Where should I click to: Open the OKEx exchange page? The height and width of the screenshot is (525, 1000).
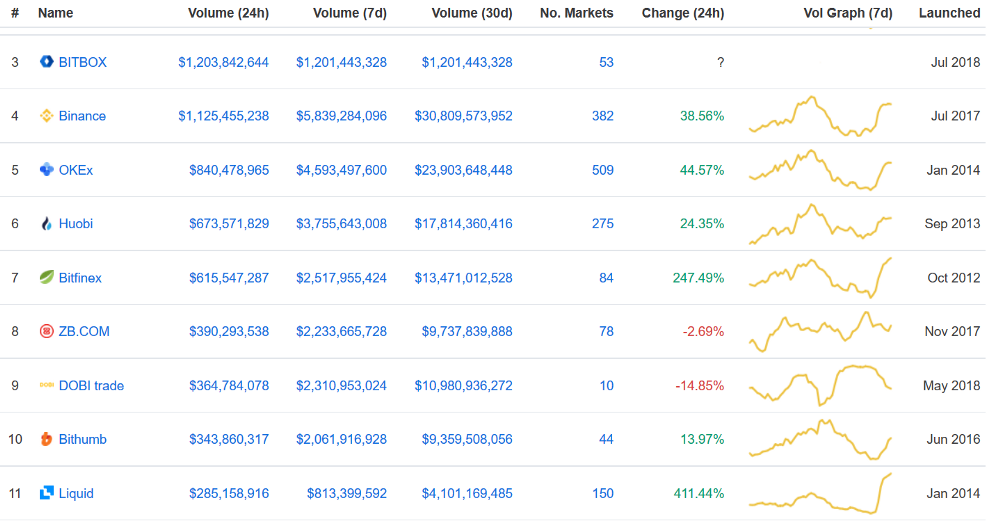click(75, 170)
